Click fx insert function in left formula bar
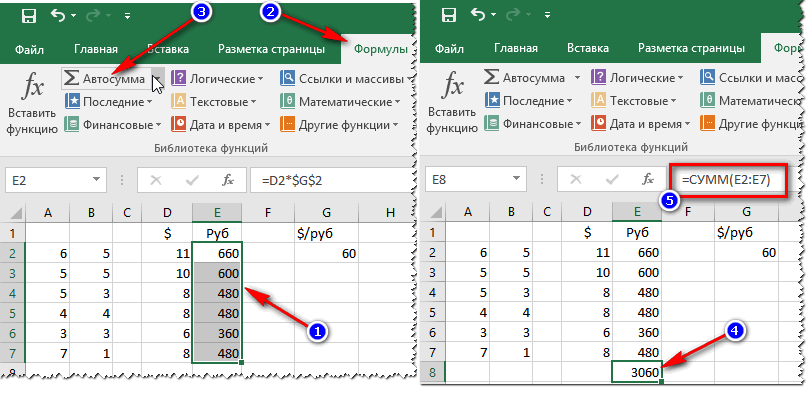811x393 pixels. coord(228,180)
